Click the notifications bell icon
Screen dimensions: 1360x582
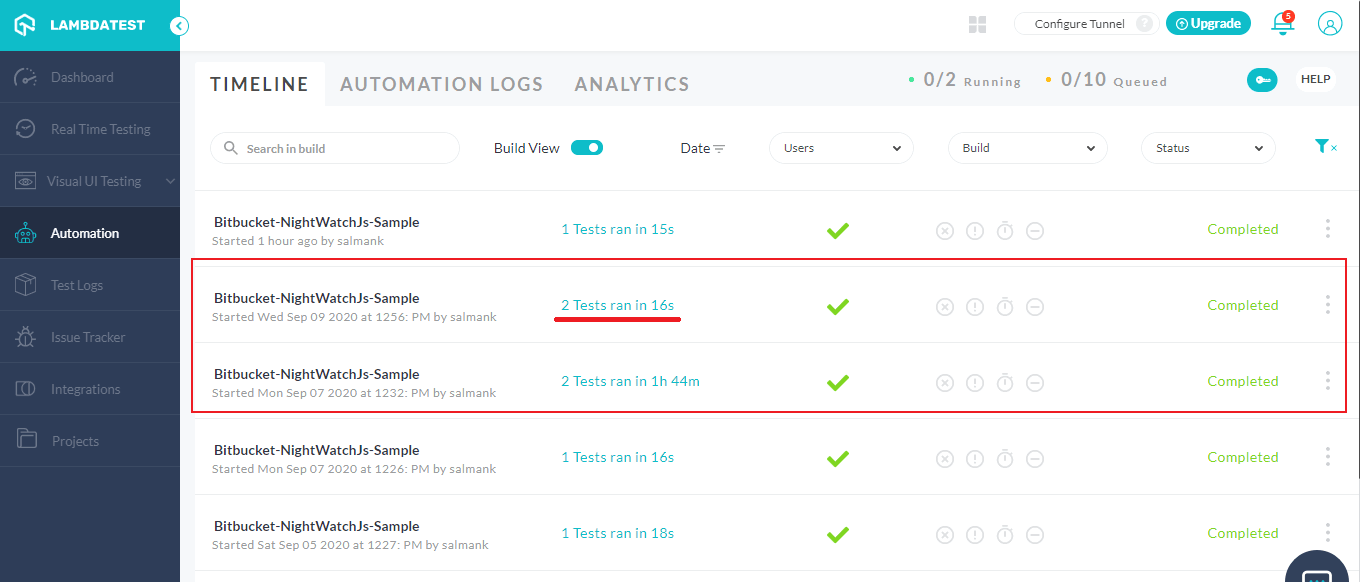pos(1282,25)
